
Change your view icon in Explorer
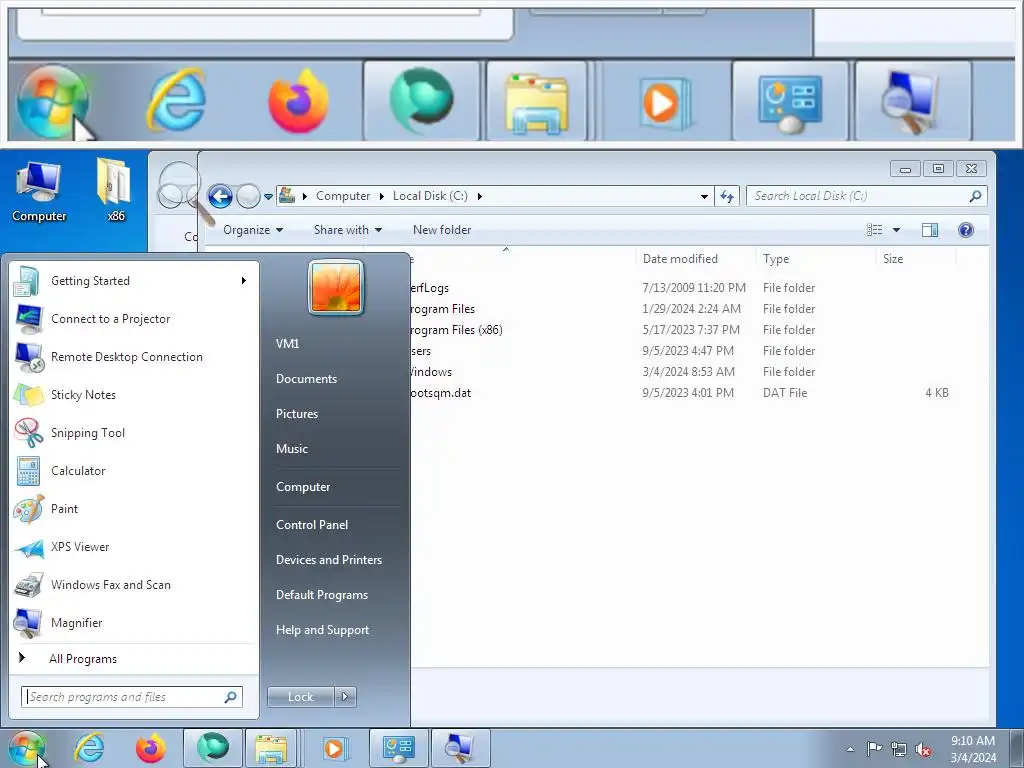pos(875,230)
